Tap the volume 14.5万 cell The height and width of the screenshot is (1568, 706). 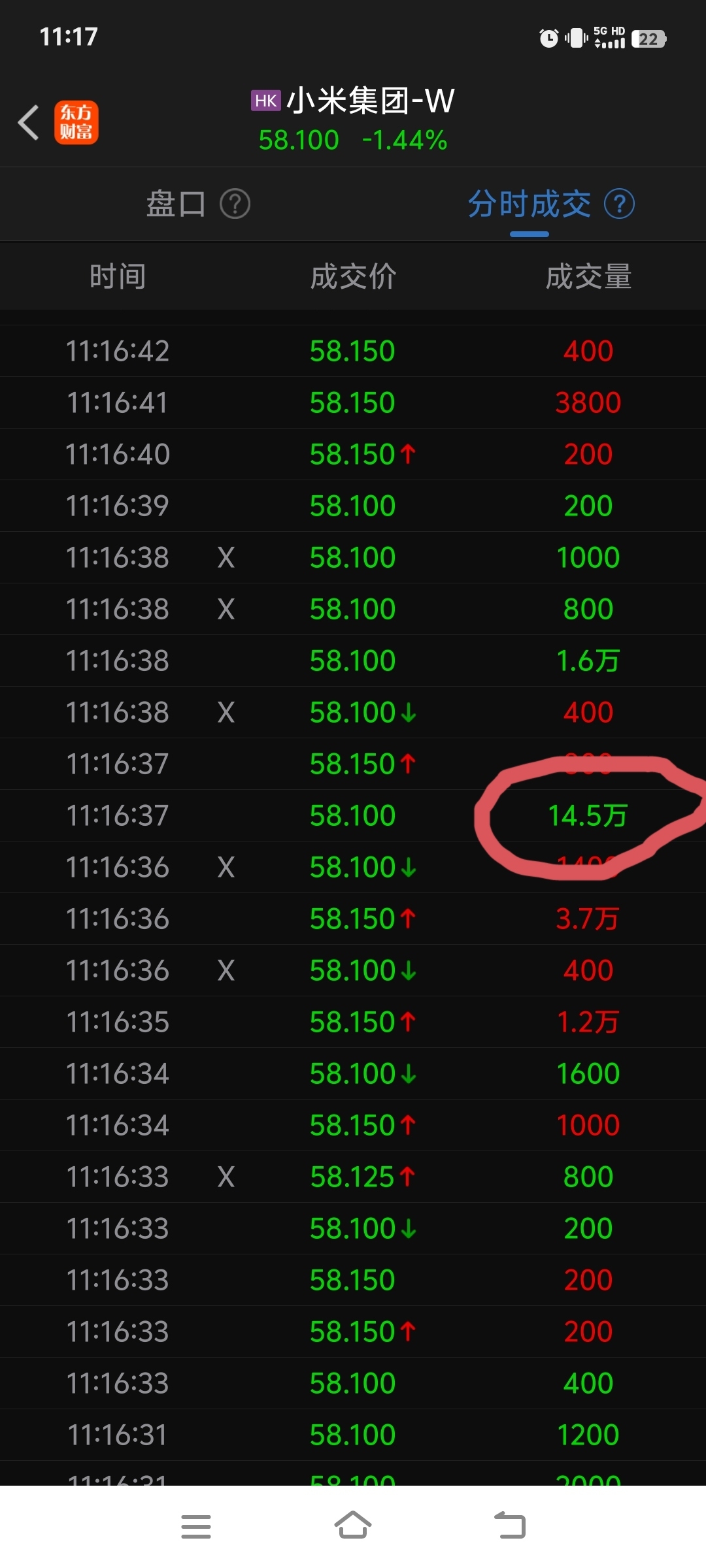[x=588, y=815]
